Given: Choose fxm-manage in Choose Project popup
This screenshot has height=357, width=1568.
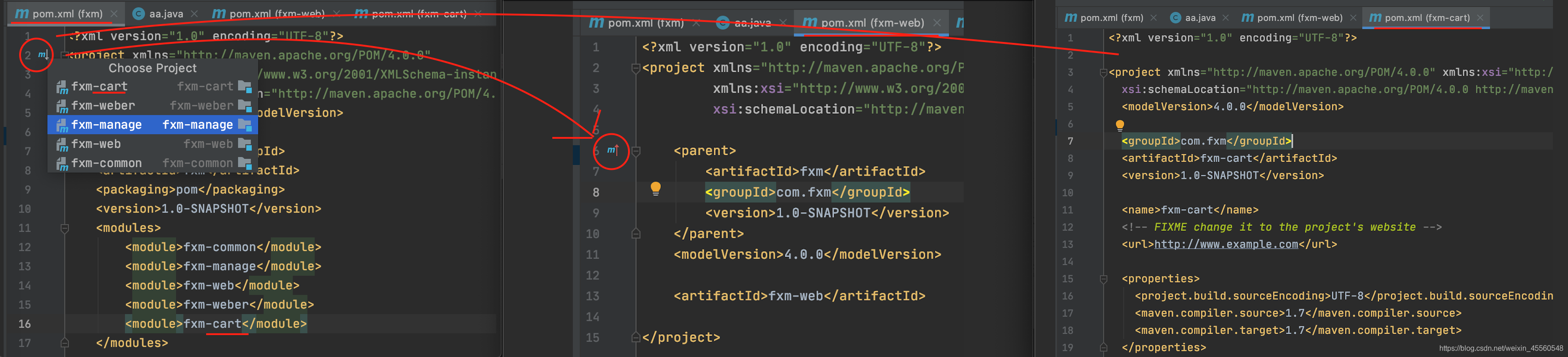Looking at the screenshot, I should [153, 125].
